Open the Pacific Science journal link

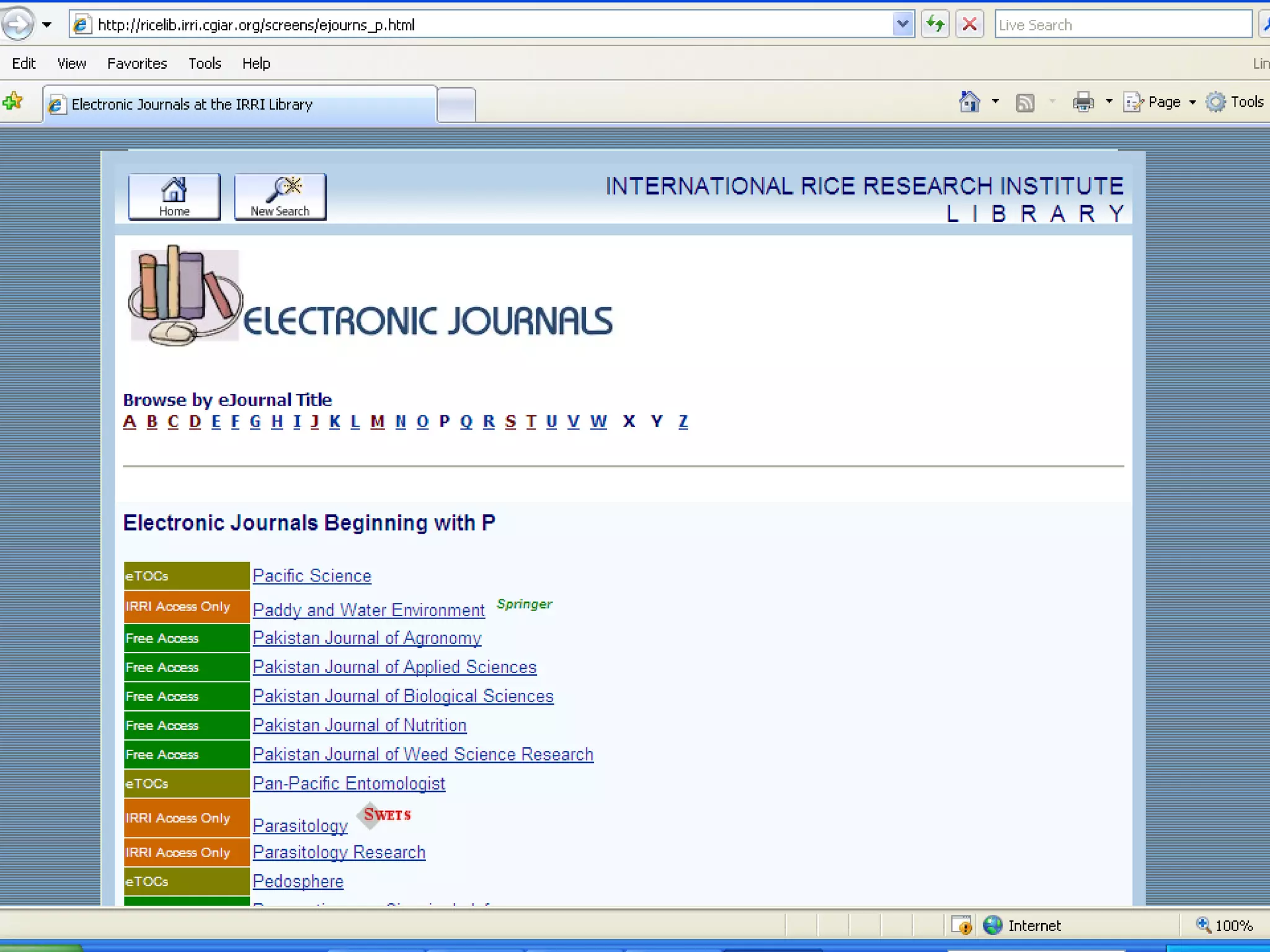(x=312, y=576)
